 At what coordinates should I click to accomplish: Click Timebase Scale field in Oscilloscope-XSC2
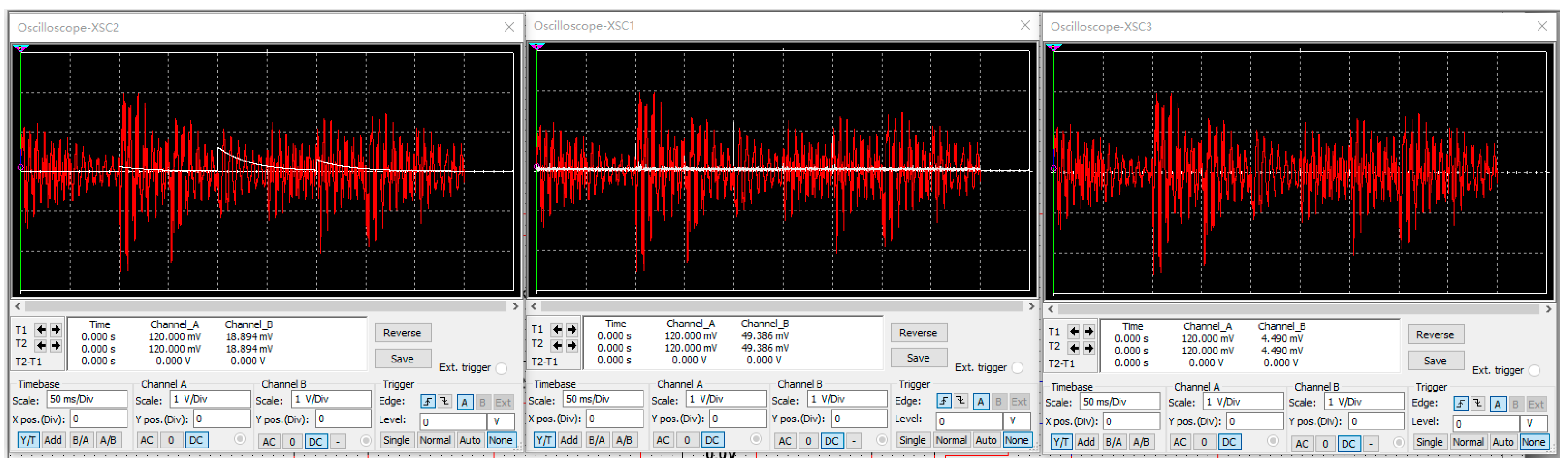(87, 400)
